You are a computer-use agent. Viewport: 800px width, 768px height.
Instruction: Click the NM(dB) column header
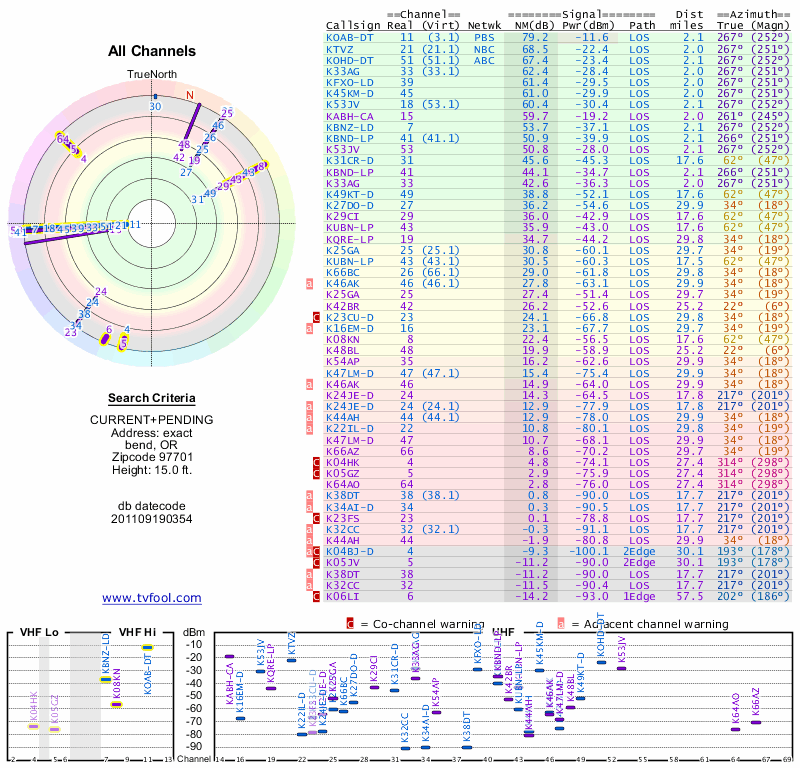[x=535, y=26]
